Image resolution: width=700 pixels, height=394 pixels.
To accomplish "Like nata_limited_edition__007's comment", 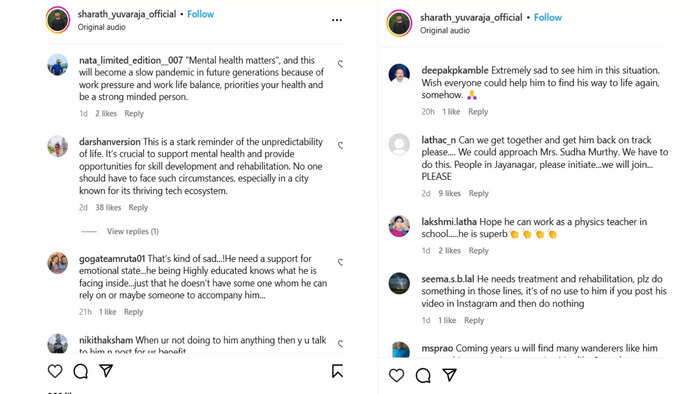I will point(340,64).
